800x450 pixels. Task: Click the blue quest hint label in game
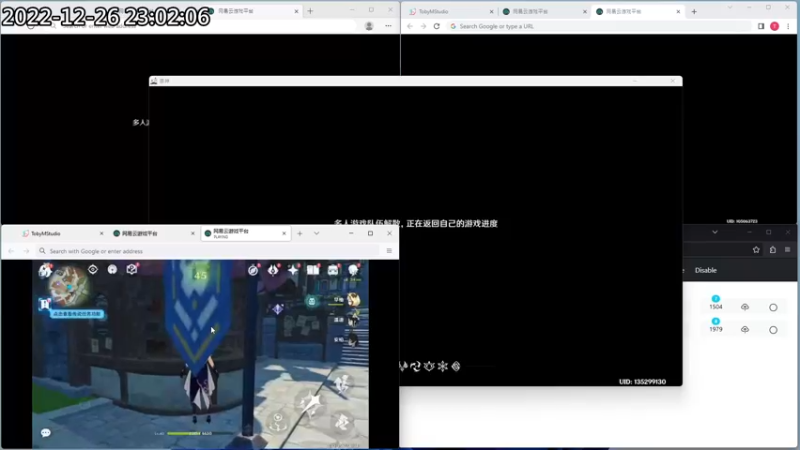[x=77, y=314]
